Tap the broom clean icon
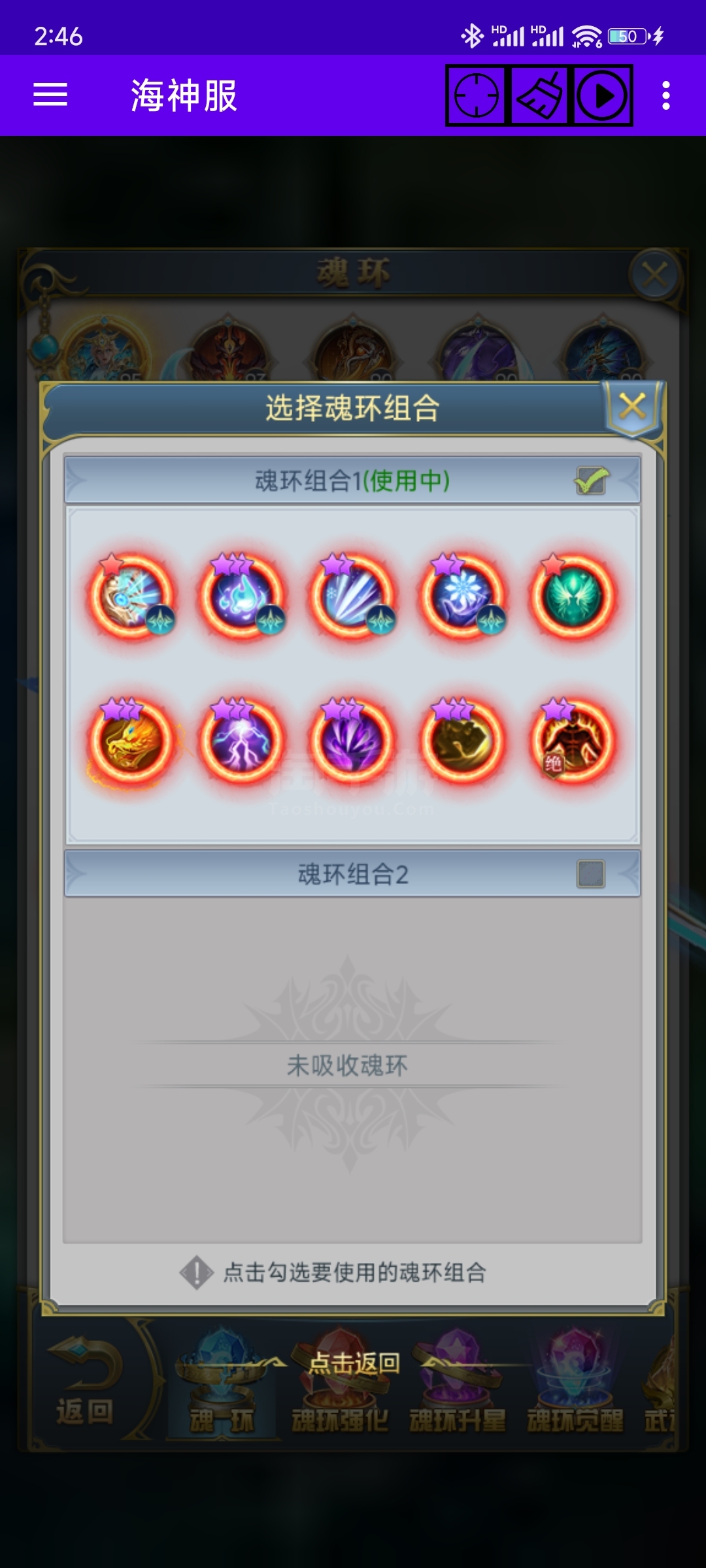706x1568 pixels. tap(540, 95)
